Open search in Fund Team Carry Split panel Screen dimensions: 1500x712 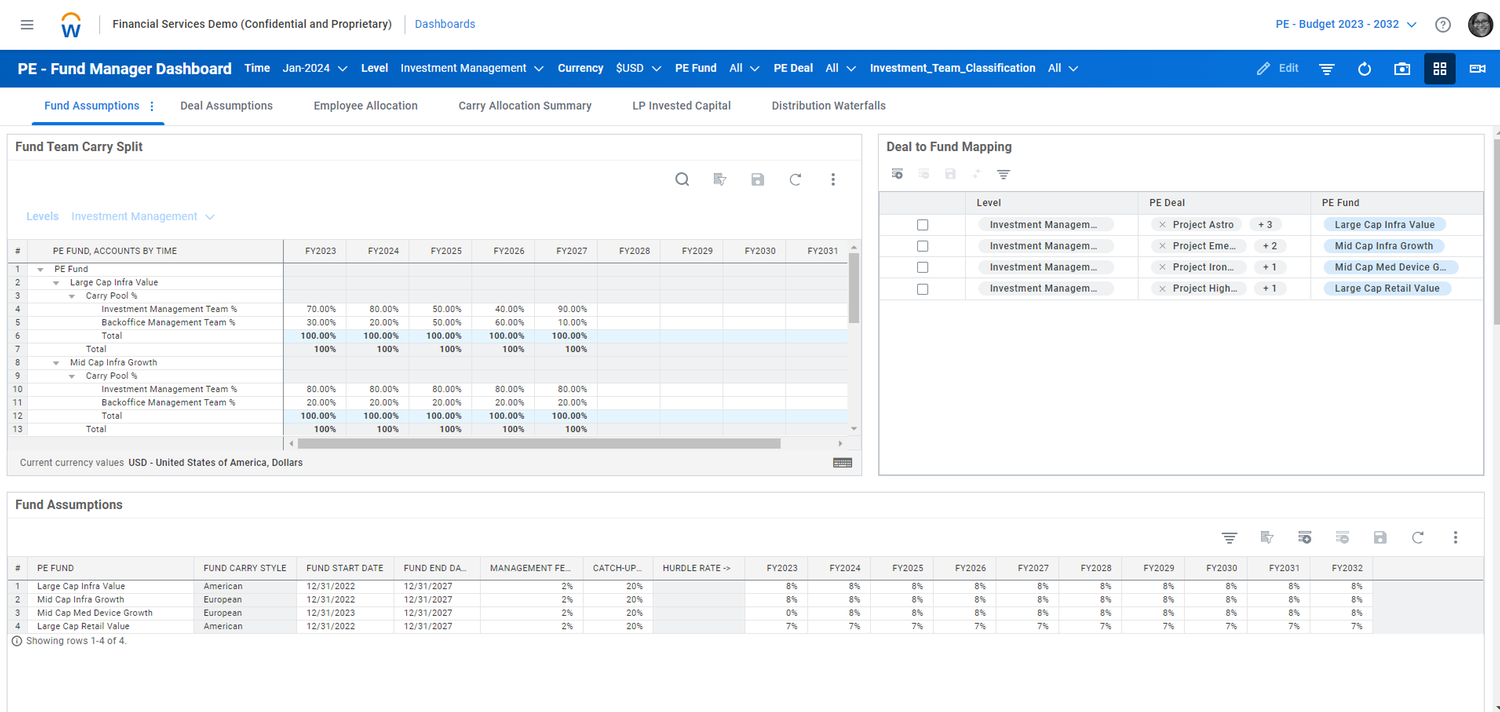coord(682,179)
